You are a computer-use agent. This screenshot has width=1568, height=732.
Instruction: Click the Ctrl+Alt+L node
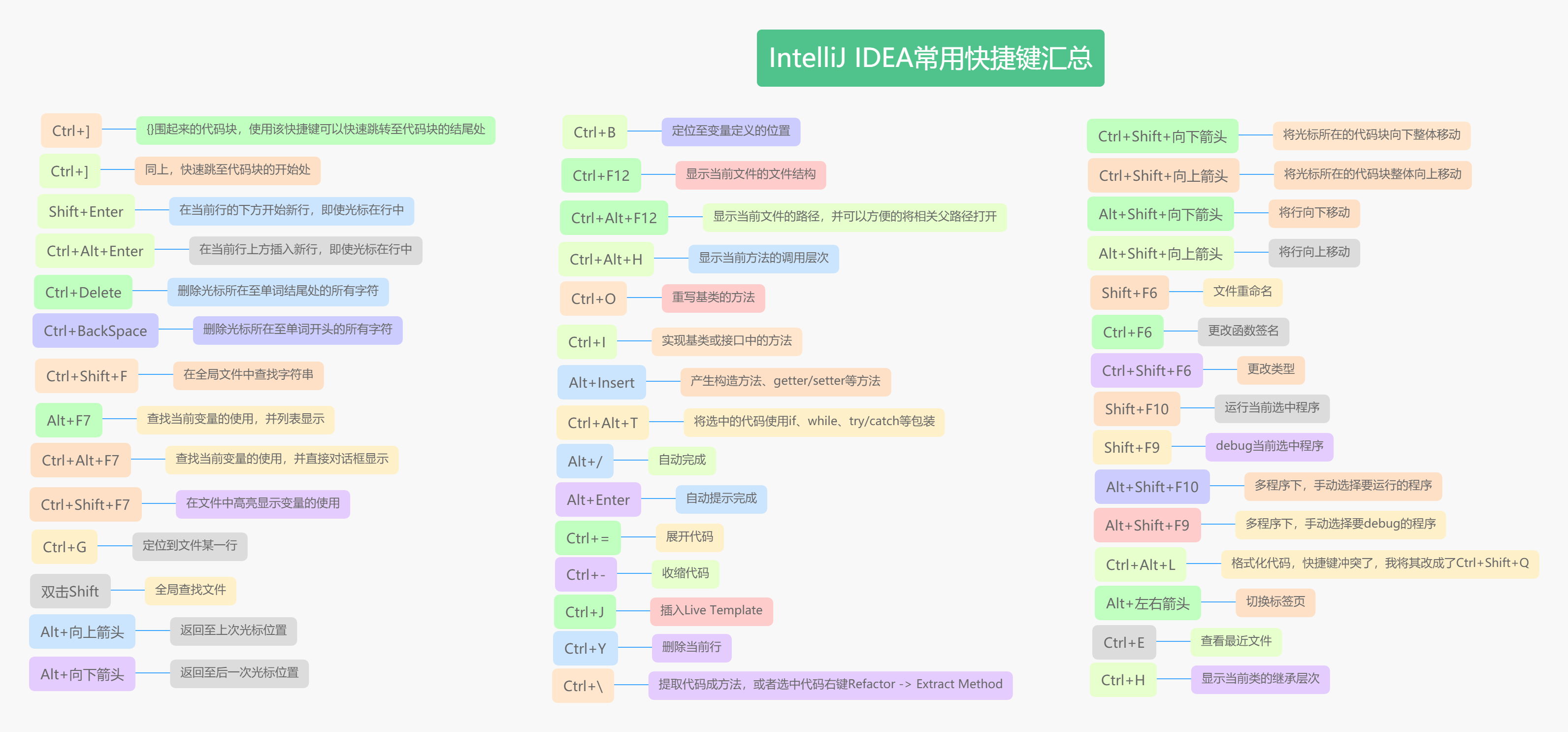coord(1141,565)
